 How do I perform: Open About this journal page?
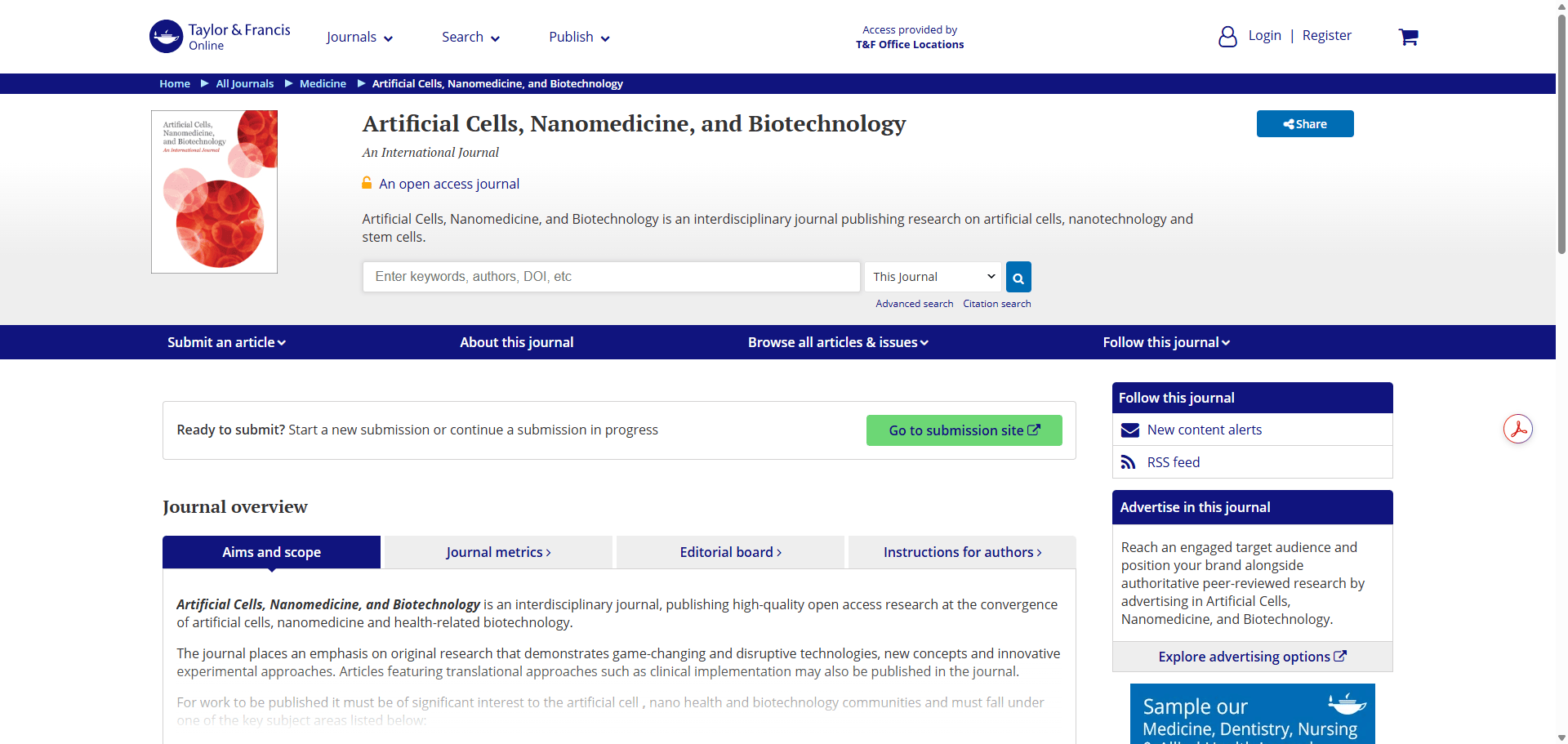pyautogui.click(x=517, y=342)
